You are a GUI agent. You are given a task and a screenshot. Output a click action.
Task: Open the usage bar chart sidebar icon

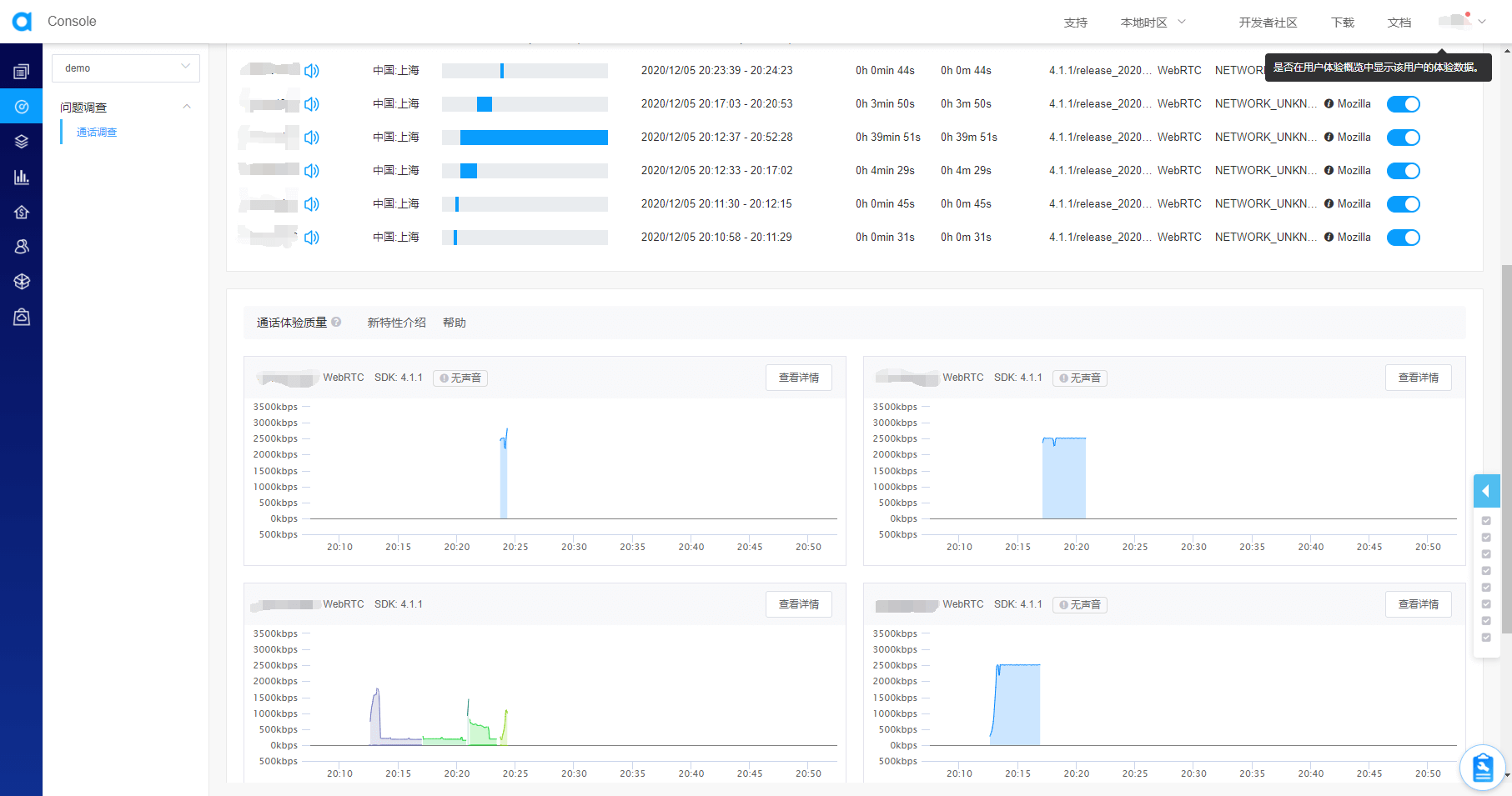(22, 177)
